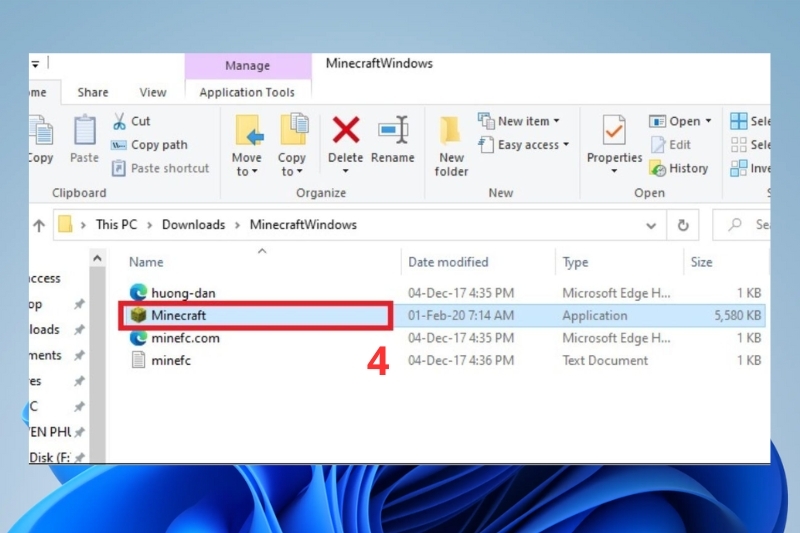The height and width of the screenshot is (533, 800).
Task: Click the Rename icon
Action: pos(393,130)
